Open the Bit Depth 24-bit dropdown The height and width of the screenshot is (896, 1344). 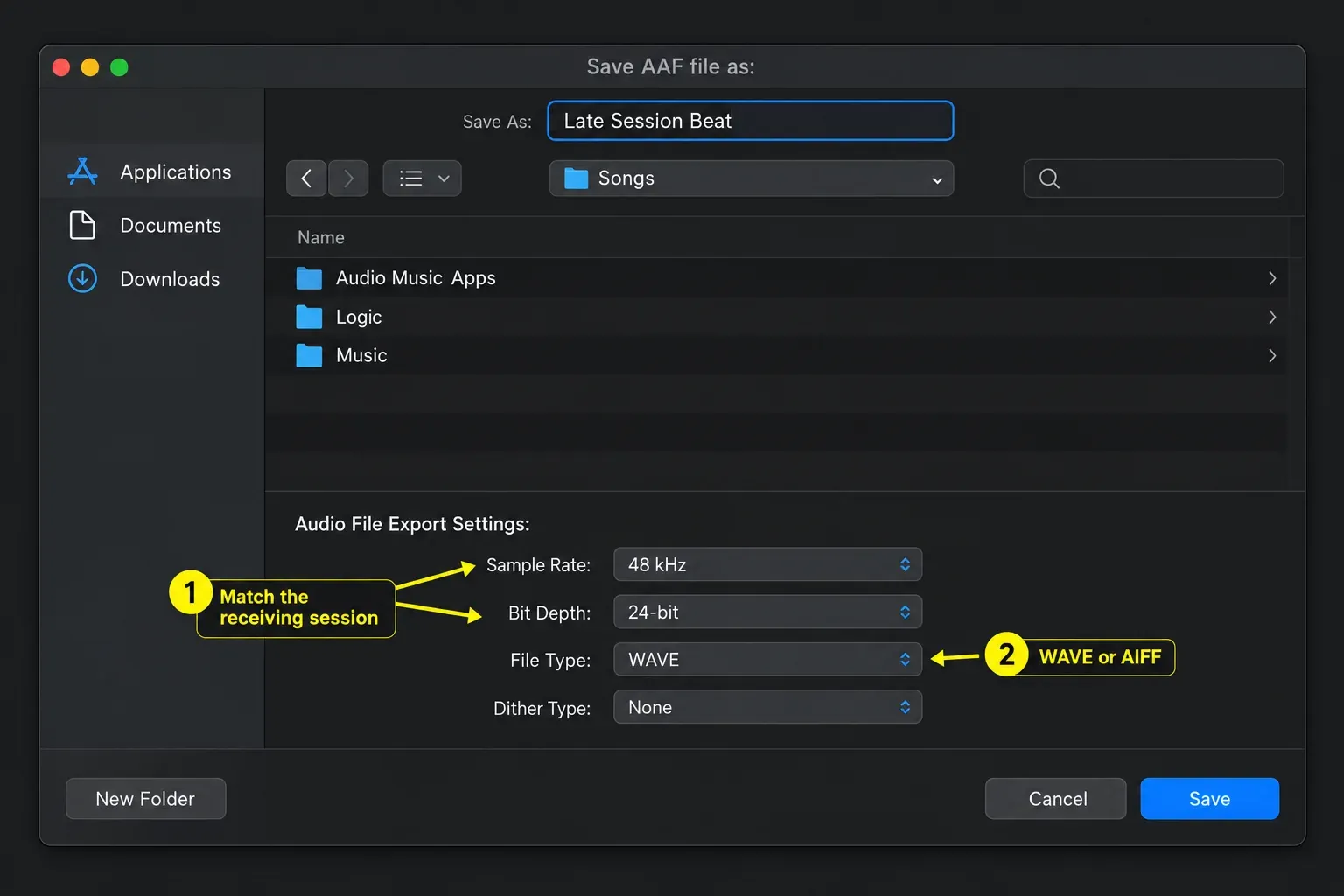point(767,612)
